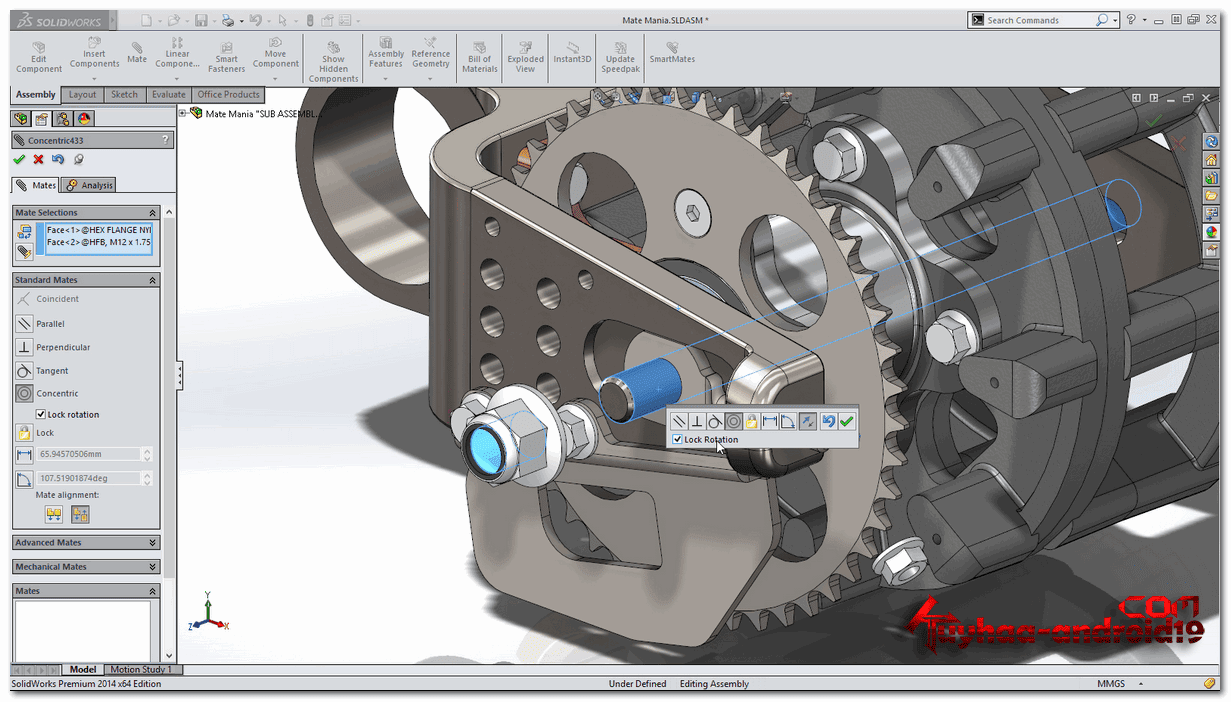Click the Bill of Materials icon
This screenshot has width=1231, height=702.
coord(480,57)
